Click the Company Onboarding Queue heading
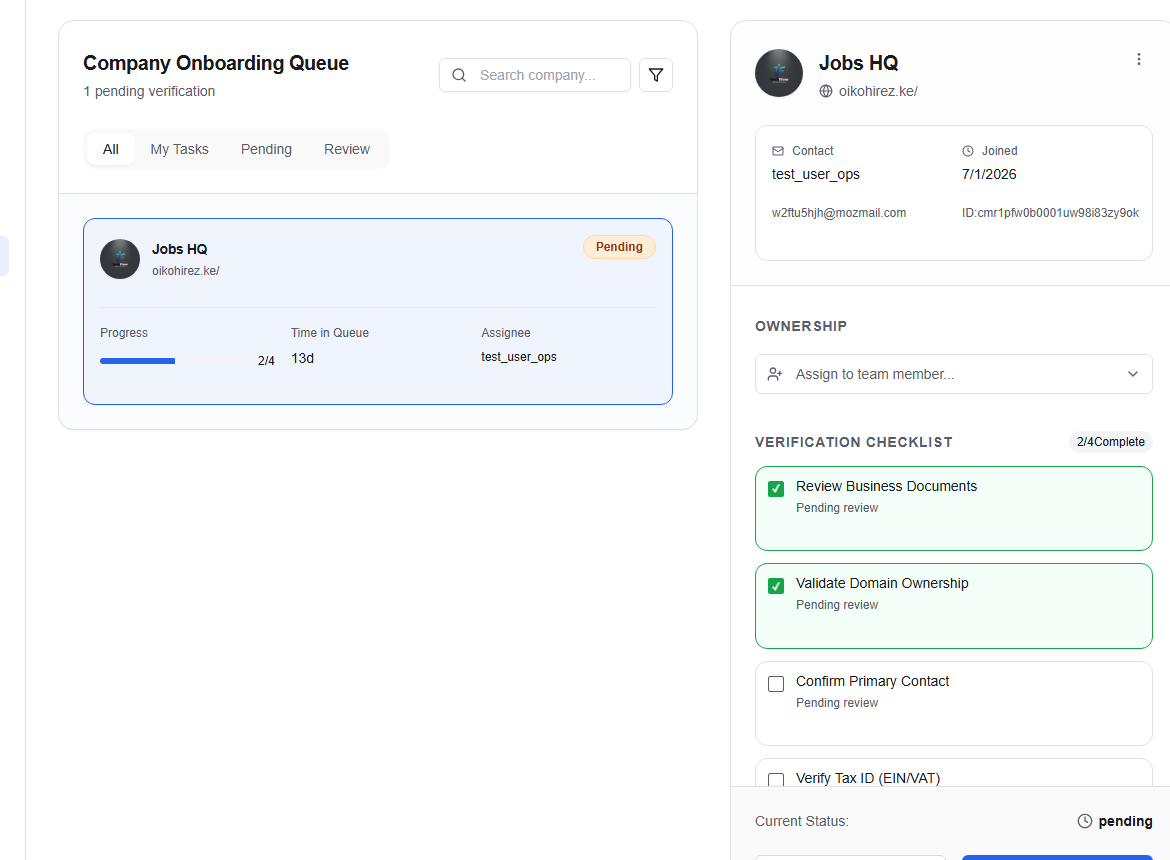 click(216, 63)
